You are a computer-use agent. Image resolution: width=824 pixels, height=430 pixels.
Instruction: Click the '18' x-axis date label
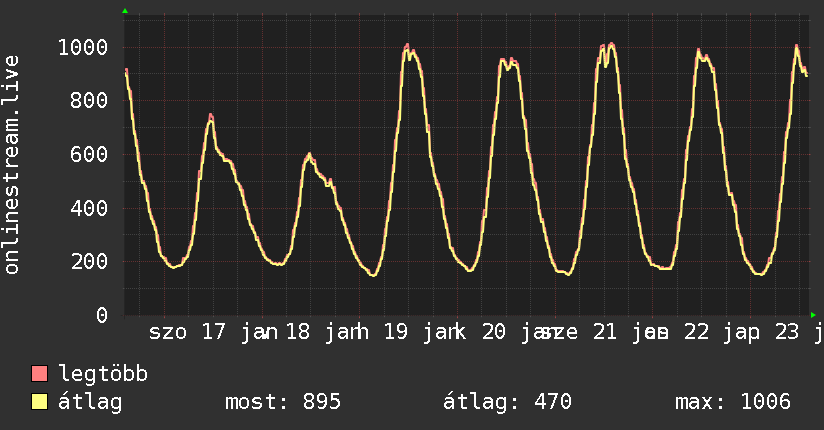tap(298, 332)
